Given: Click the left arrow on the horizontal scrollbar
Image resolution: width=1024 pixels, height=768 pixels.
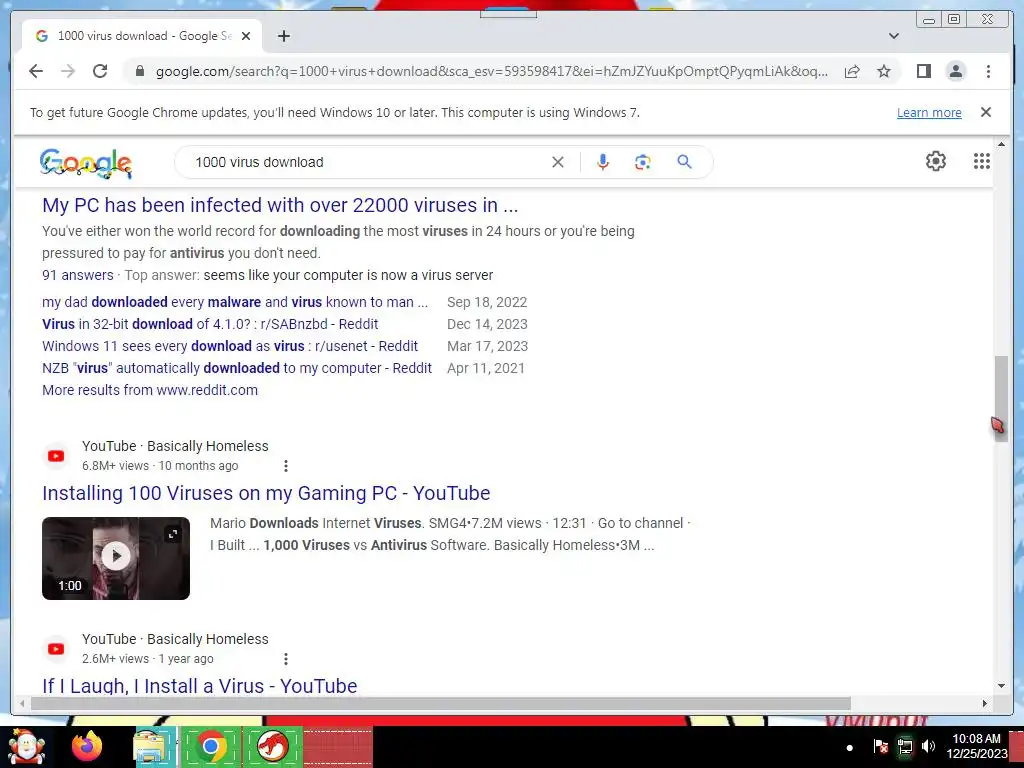Looking at the screenshot, I should click(22, 703).
